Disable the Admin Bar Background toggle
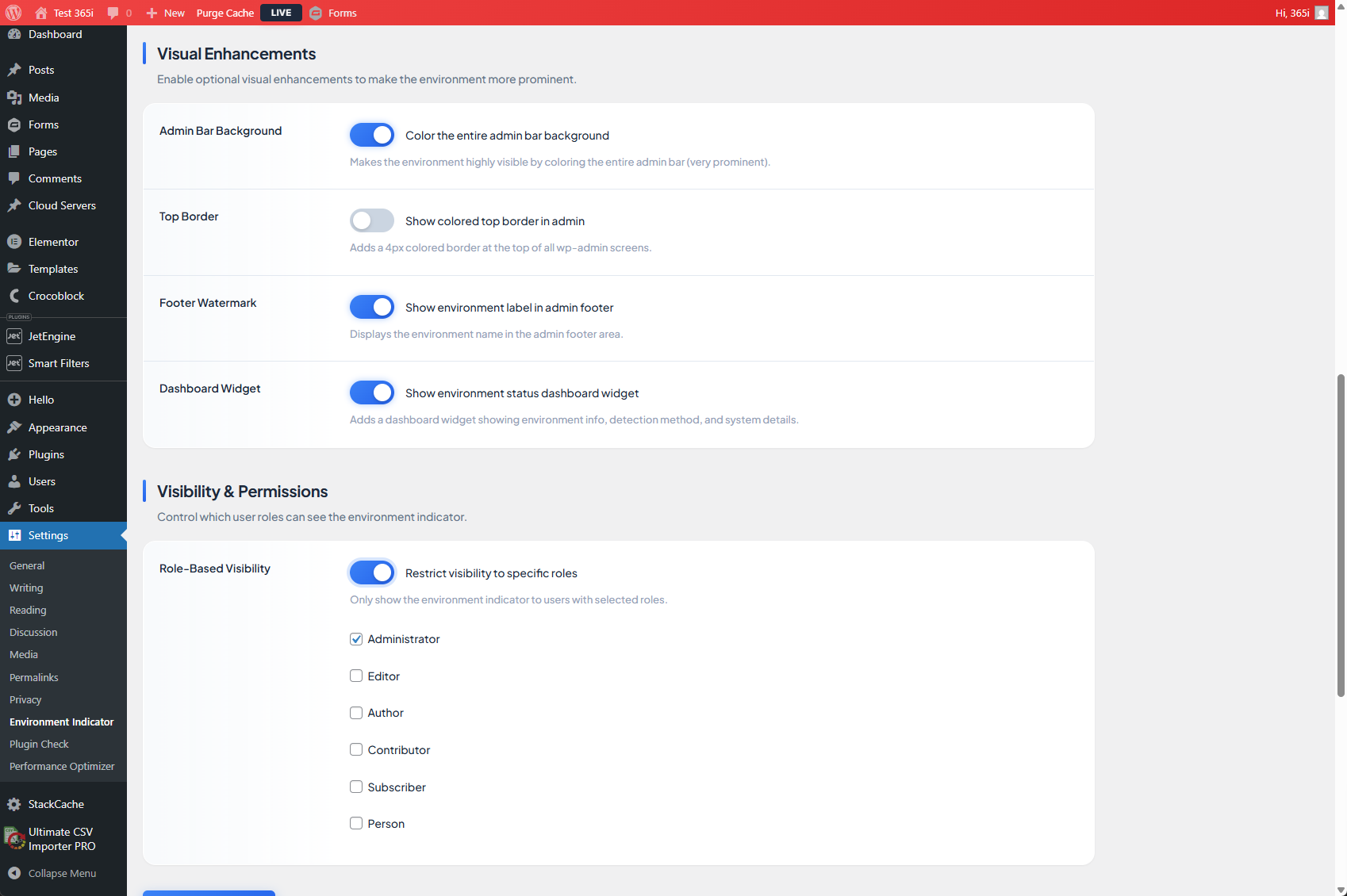1347x896 pixels. click(371, 135)
